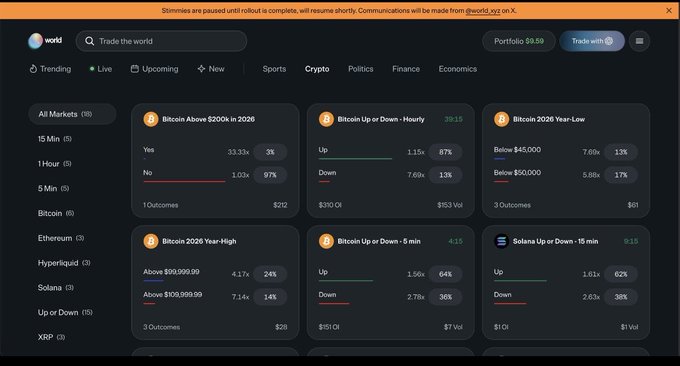Follow the @world_xyz link in banner
The width and height of the screenshot is (680, 366).
click(x=483, y=10)
